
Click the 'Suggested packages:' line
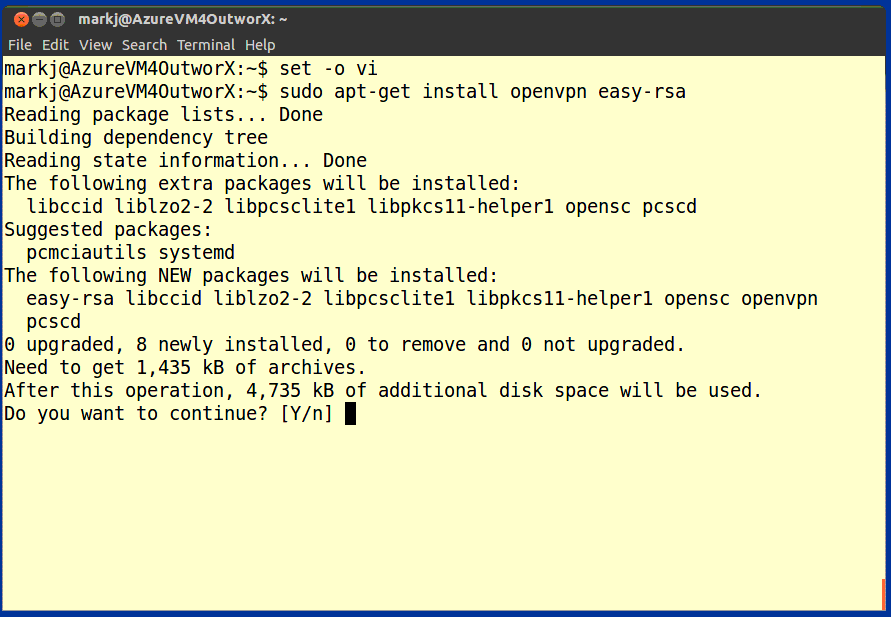tap(108, 229)
